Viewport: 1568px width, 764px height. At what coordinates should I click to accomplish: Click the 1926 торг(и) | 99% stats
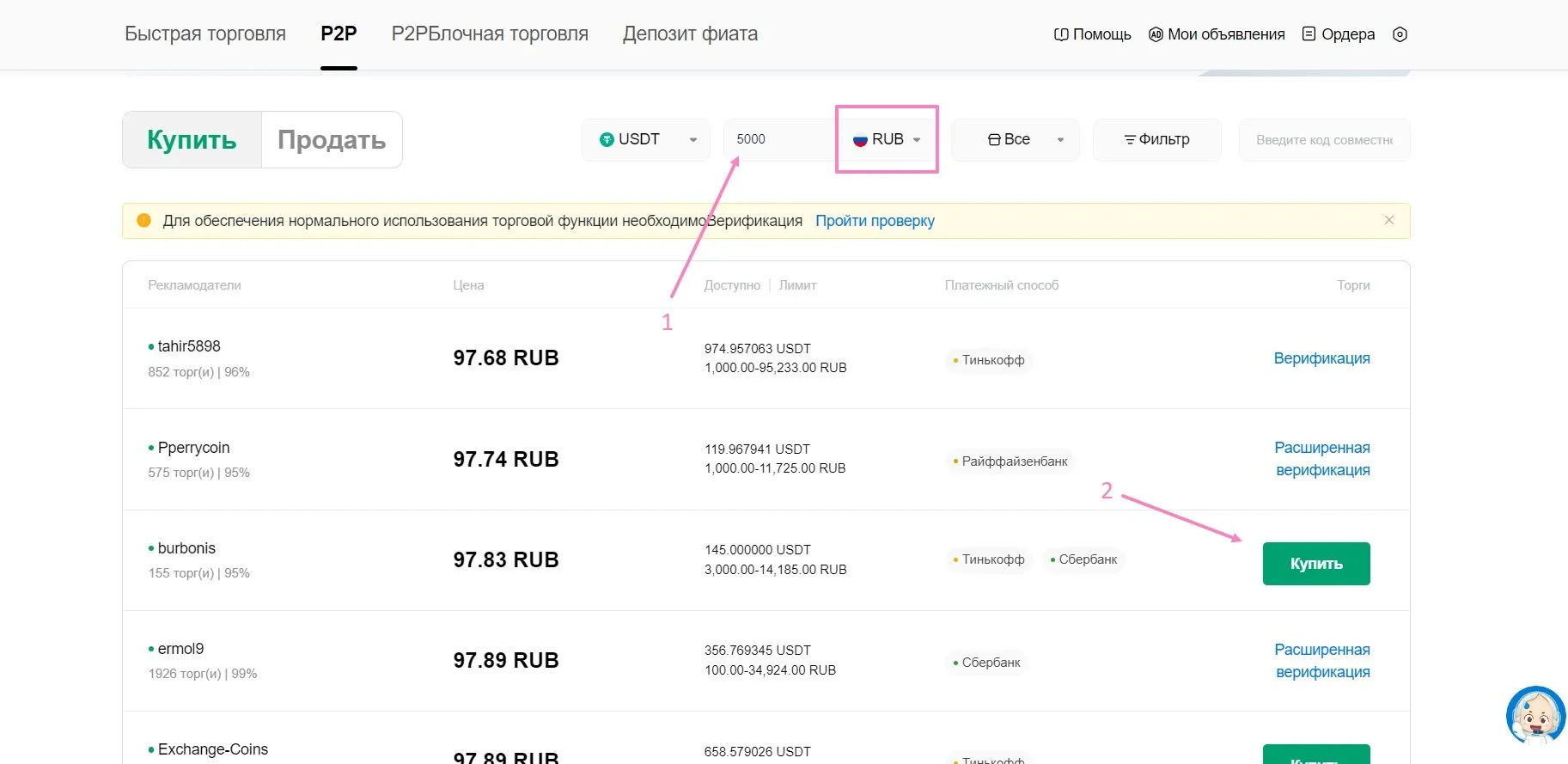pos(203,674)
